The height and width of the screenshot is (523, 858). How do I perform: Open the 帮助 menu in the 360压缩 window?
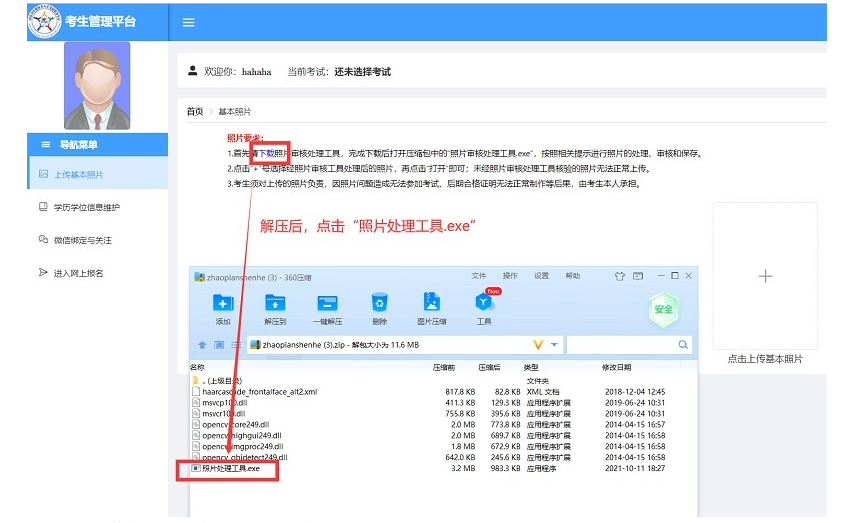[572, 276]
